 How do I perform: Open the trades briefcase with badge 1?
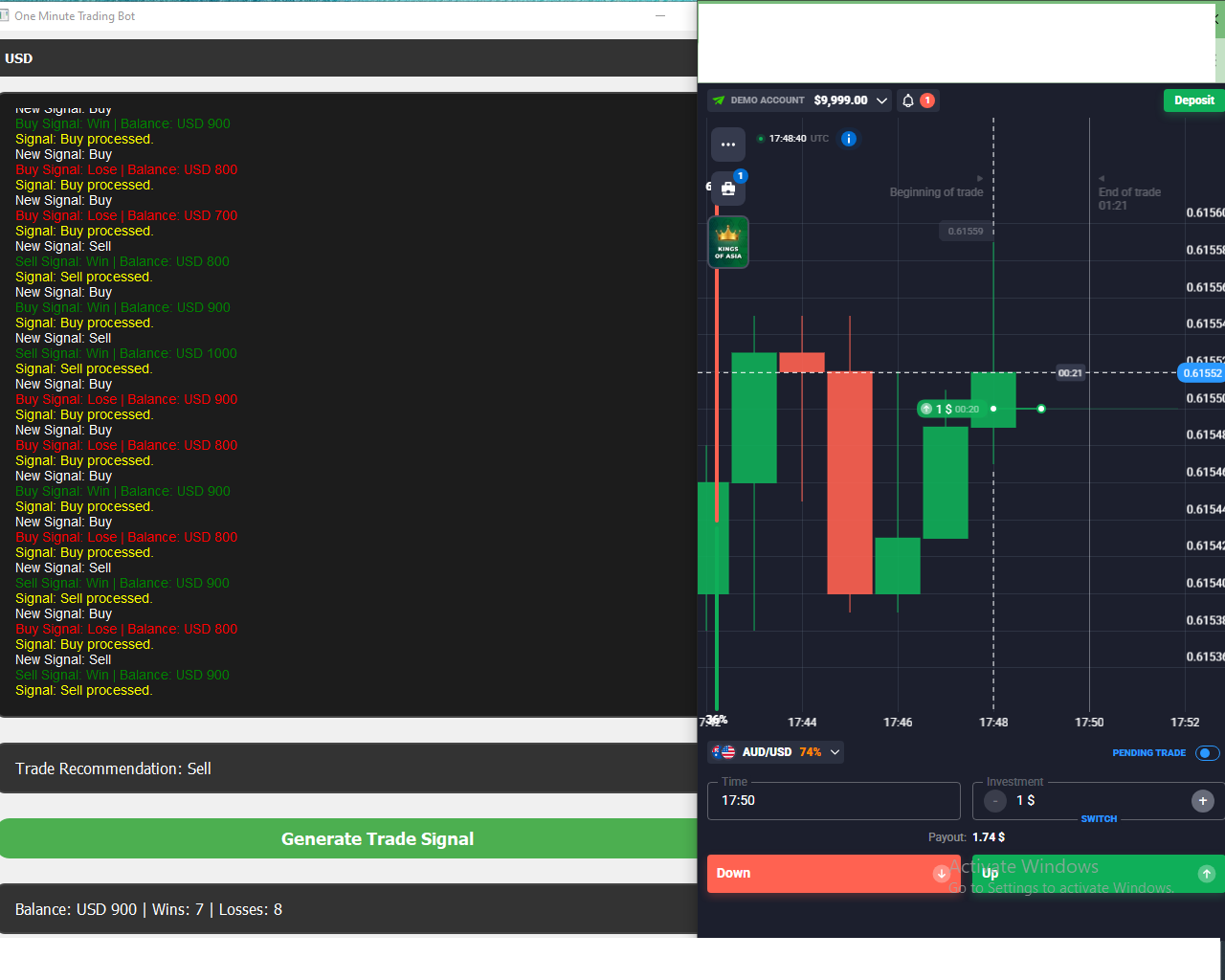coord(728,188)
